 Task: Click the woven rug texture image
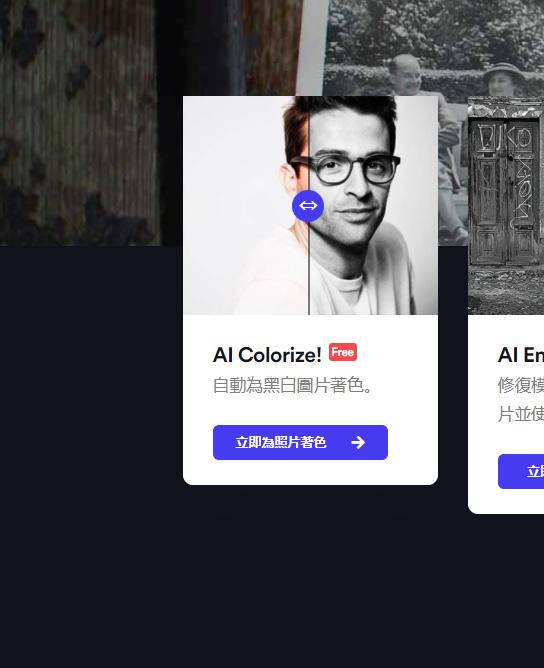point(80,123)
